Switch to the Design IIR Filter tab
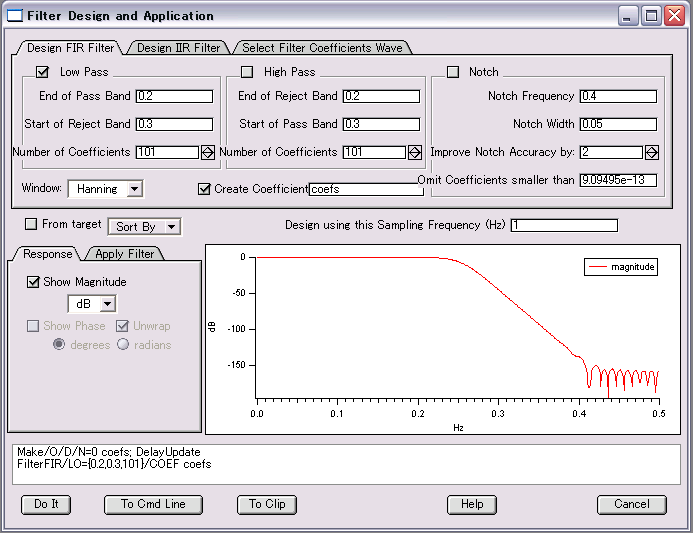The image size is (693, 533). click(178, 48)
